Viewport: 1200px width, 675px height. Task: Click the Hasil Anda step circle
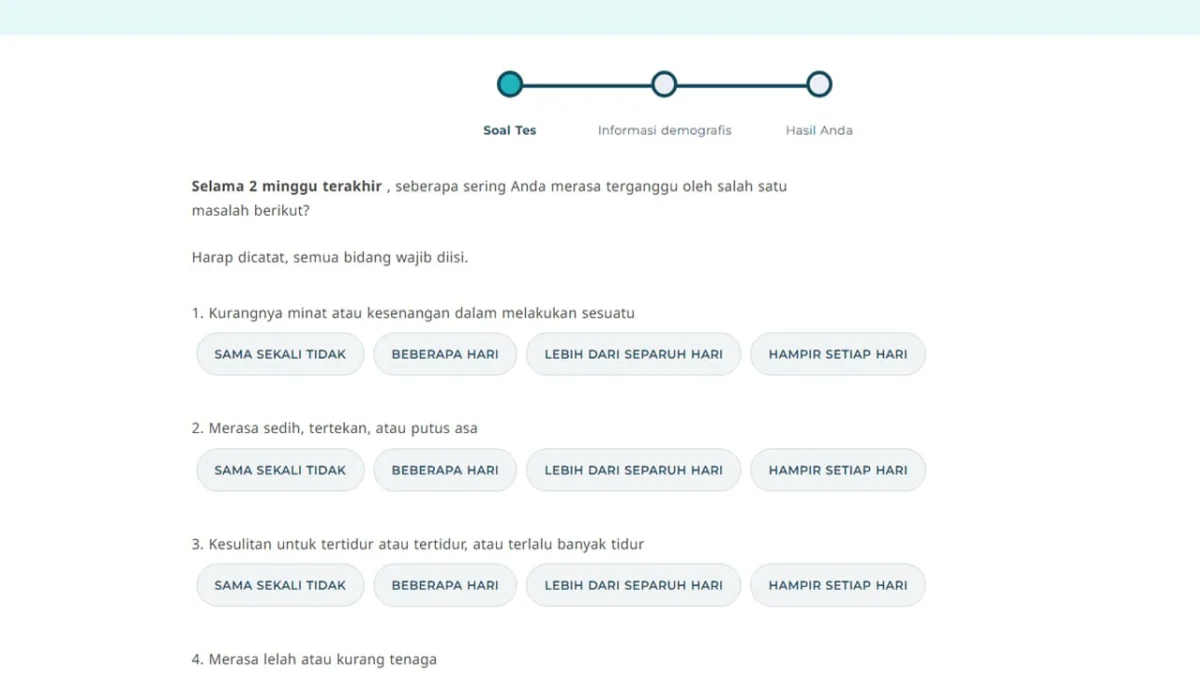pyautogui.click(x=819, y=84)
